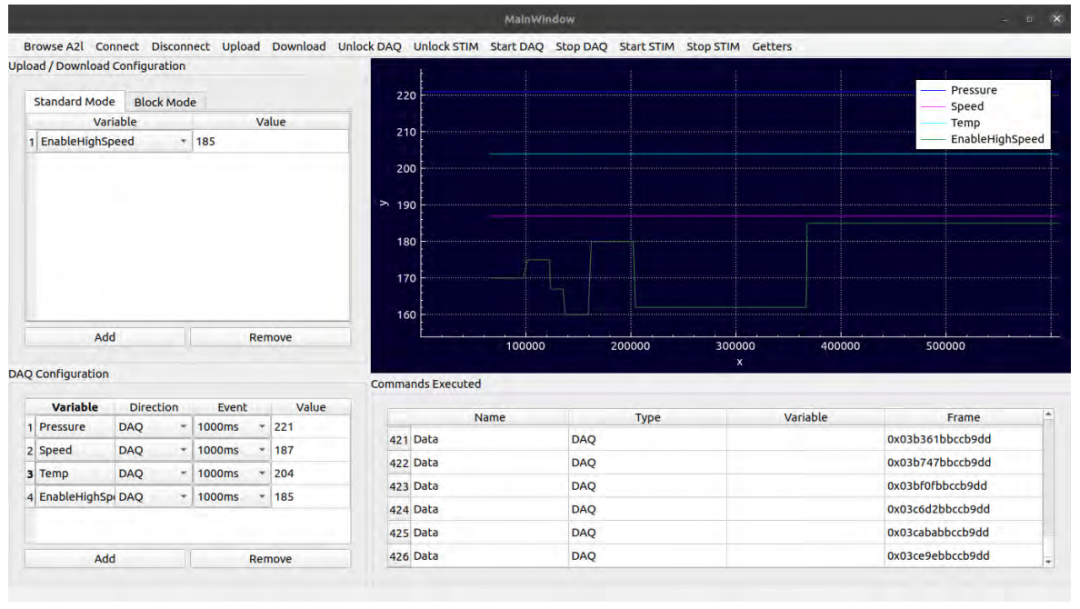Image resolution: width=1080 pixels, height=609 pixels.
Task: Click Add under Upload/Download Configuration
Action: pos(104,338)
